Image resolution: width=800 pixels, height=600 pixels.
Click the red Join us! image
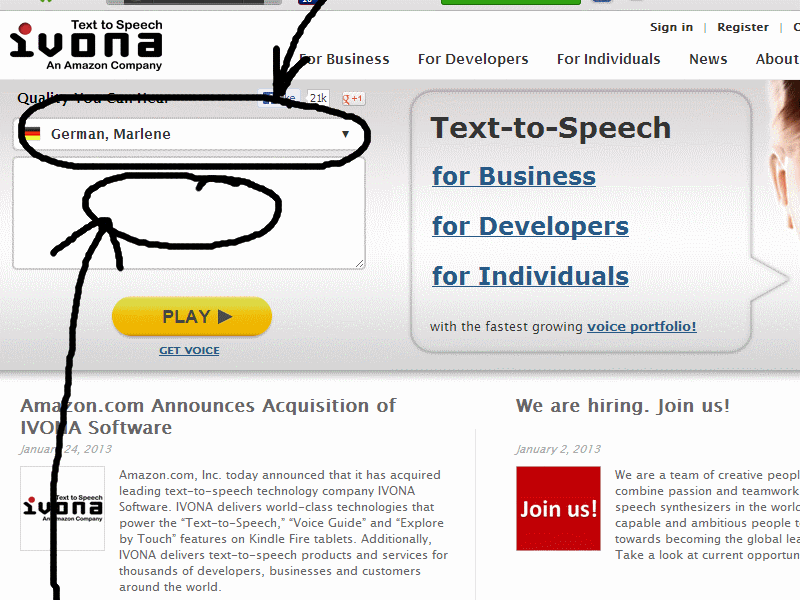[558, 508]
